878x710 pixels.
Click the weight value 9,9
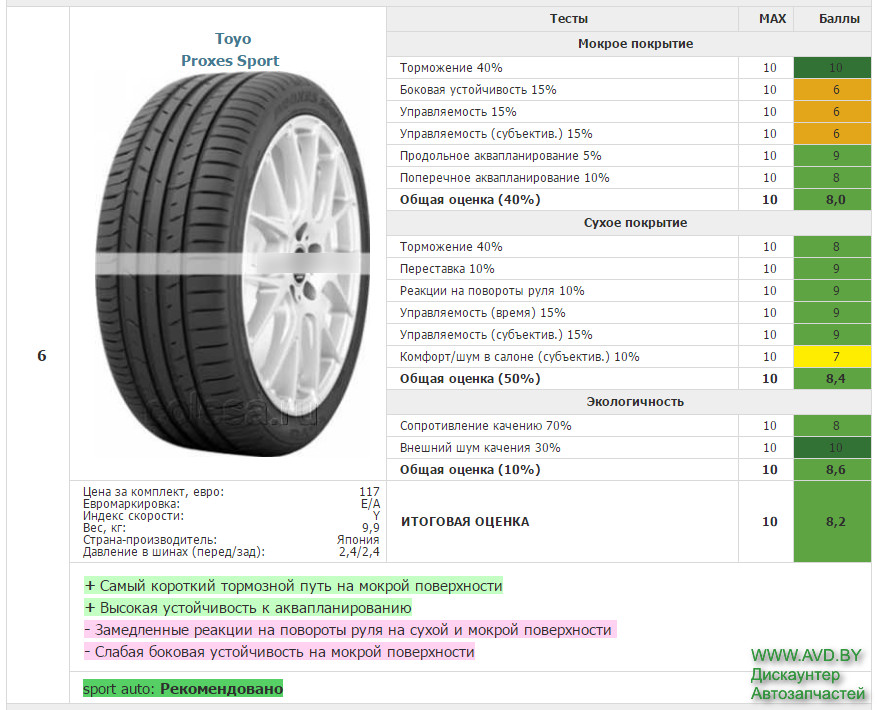tap(371, 528)
